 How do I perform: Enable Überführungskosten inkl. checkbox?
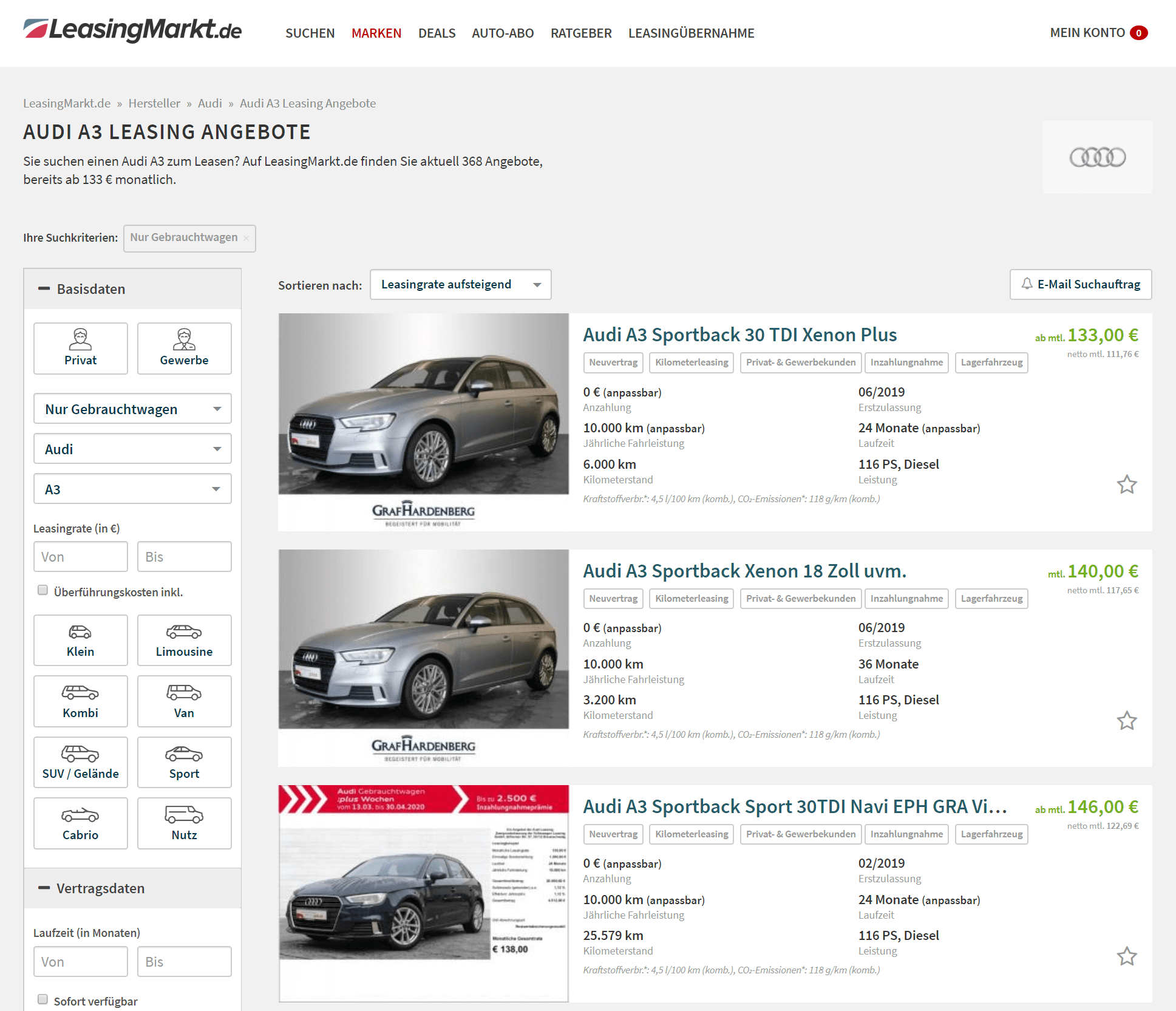(42, 590)
